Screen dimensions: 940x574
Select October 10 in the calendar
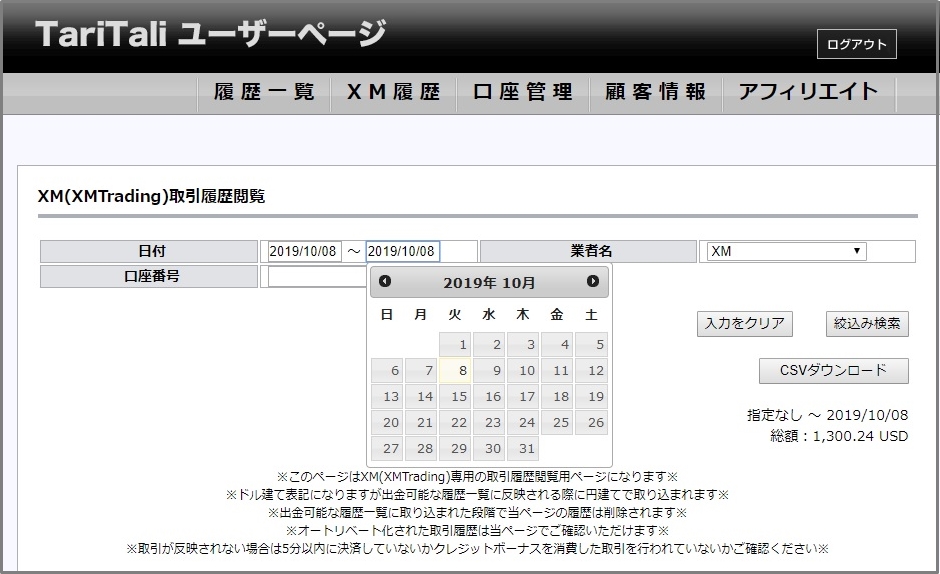coord(523,371)
